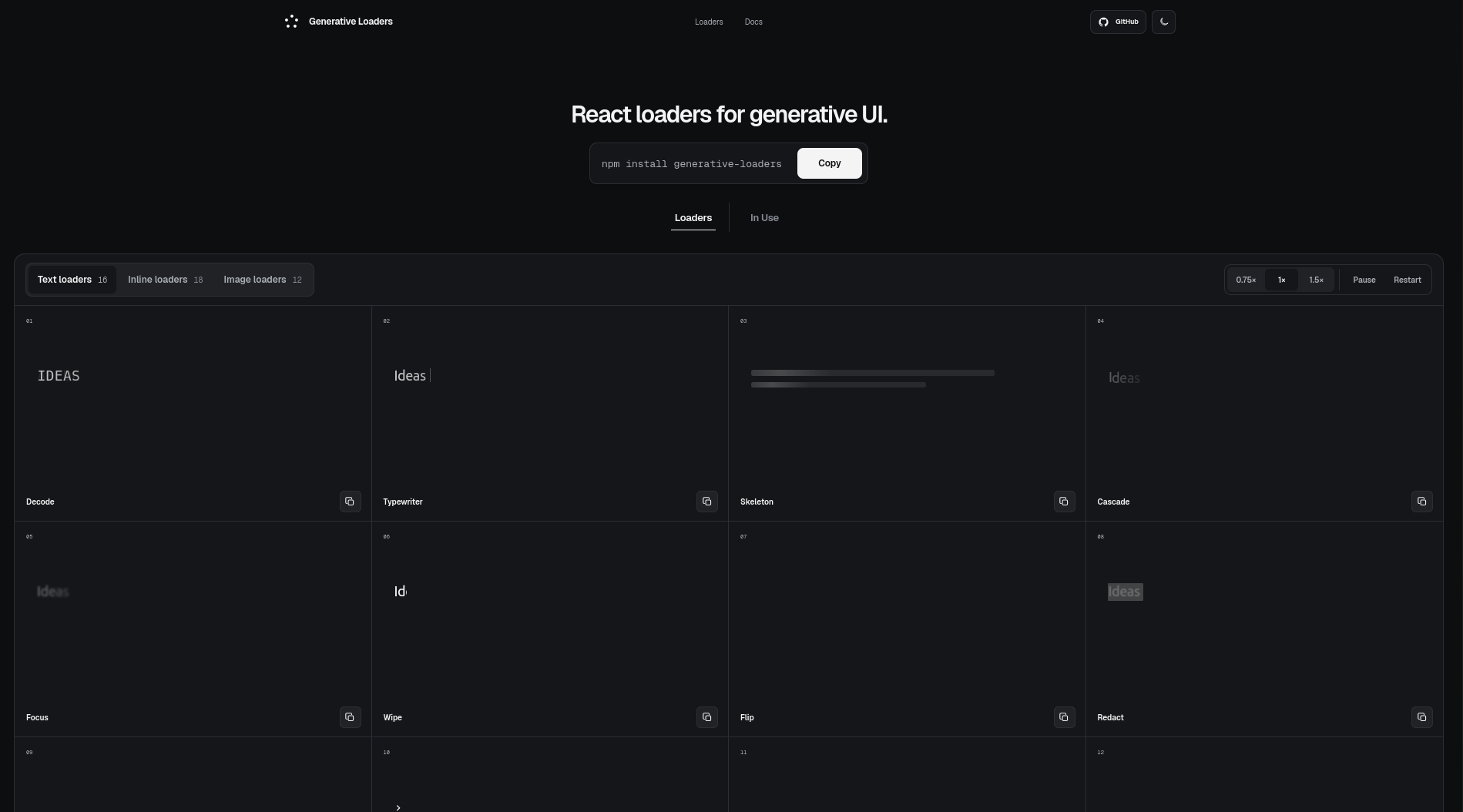Copy code for the Redact loader
This screenshot has width=1463, height=812.
pos(1421,717)
